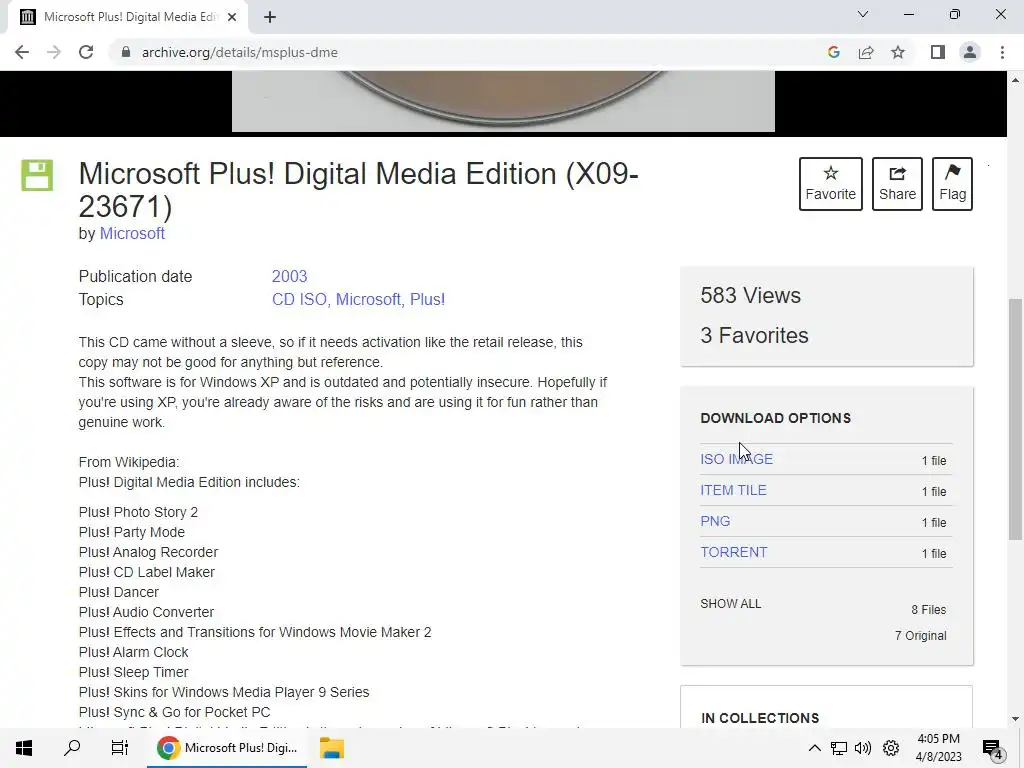Screen dimensions: 1024x768
Task: Click SHOW ALL download files
Action: click(x=731, y=603)
